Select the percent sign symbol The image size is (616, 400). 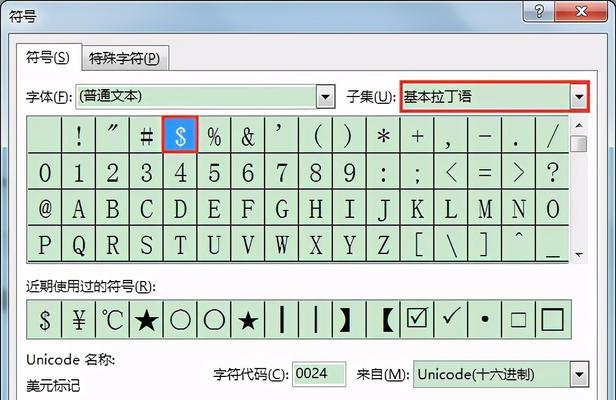[214, 135]
